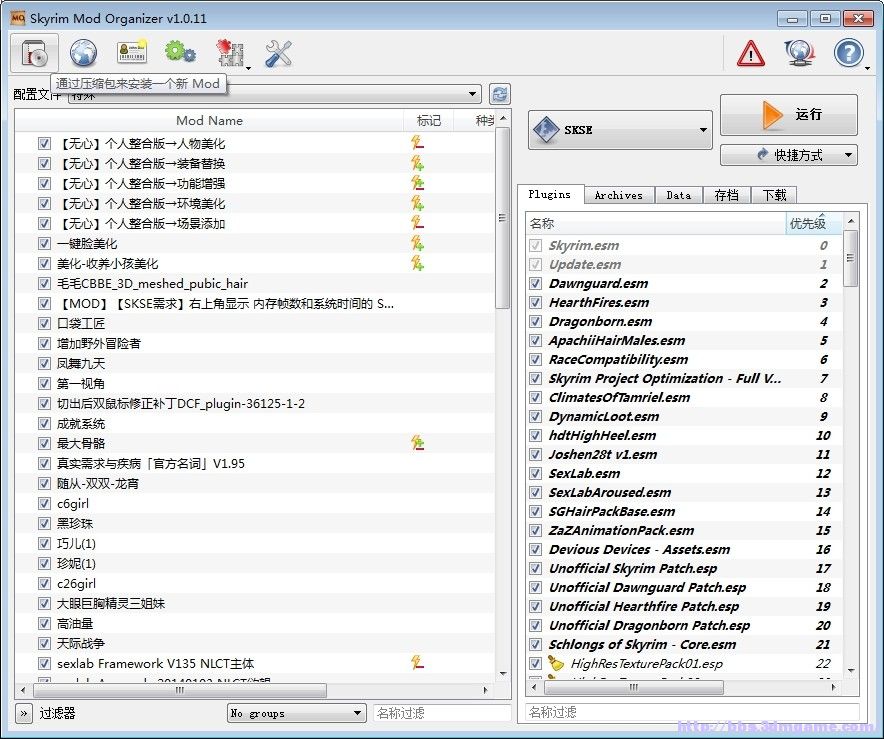The image size is (884, 739).
Task: Click flag icon on 人物美化 row
Action: (x=417, y=143)
